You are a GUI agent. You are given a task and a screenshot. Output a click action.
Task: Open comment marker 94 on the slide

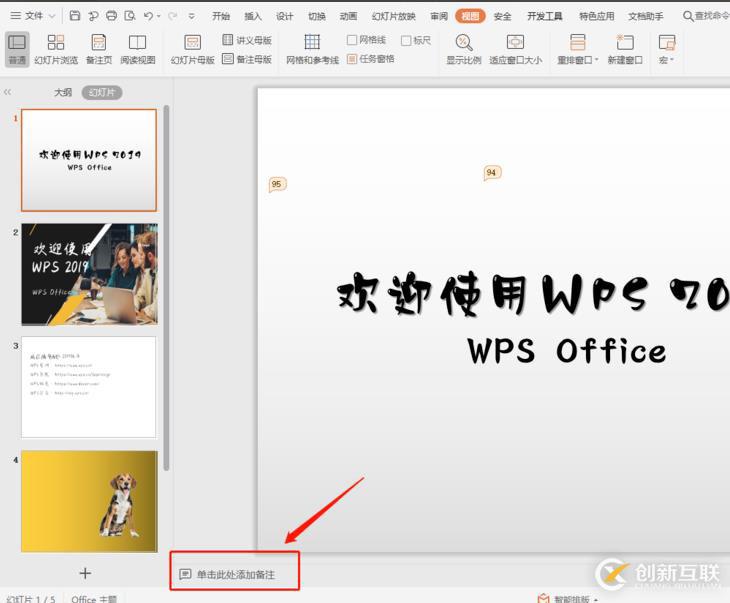tap(493, 173)
